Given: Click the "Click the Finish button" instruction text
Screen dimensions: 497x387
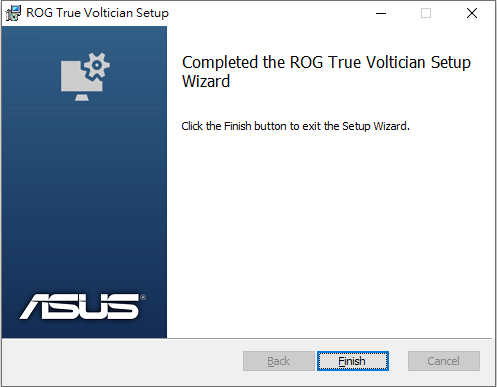Looking at the screenshot, I should (234, 126).
